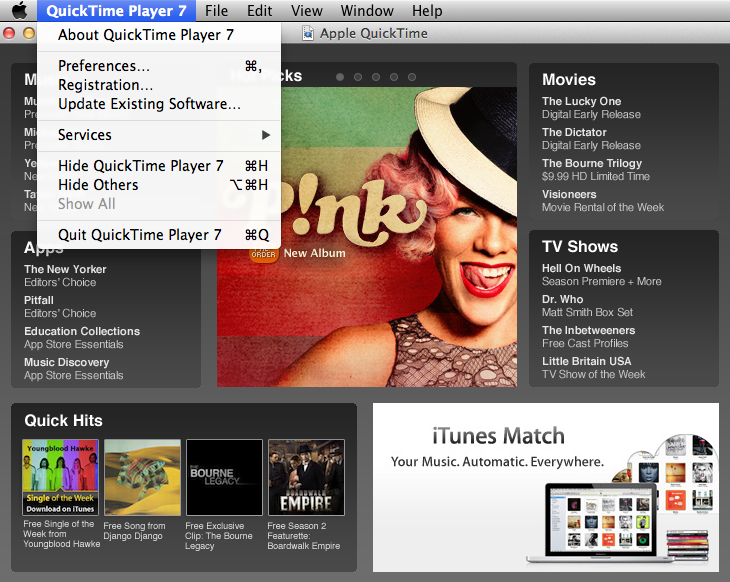The width and height of the screenshot is (730, 582).
Task: Select Hide QuickTime Player 7
Action: click(x=159, y=166)
